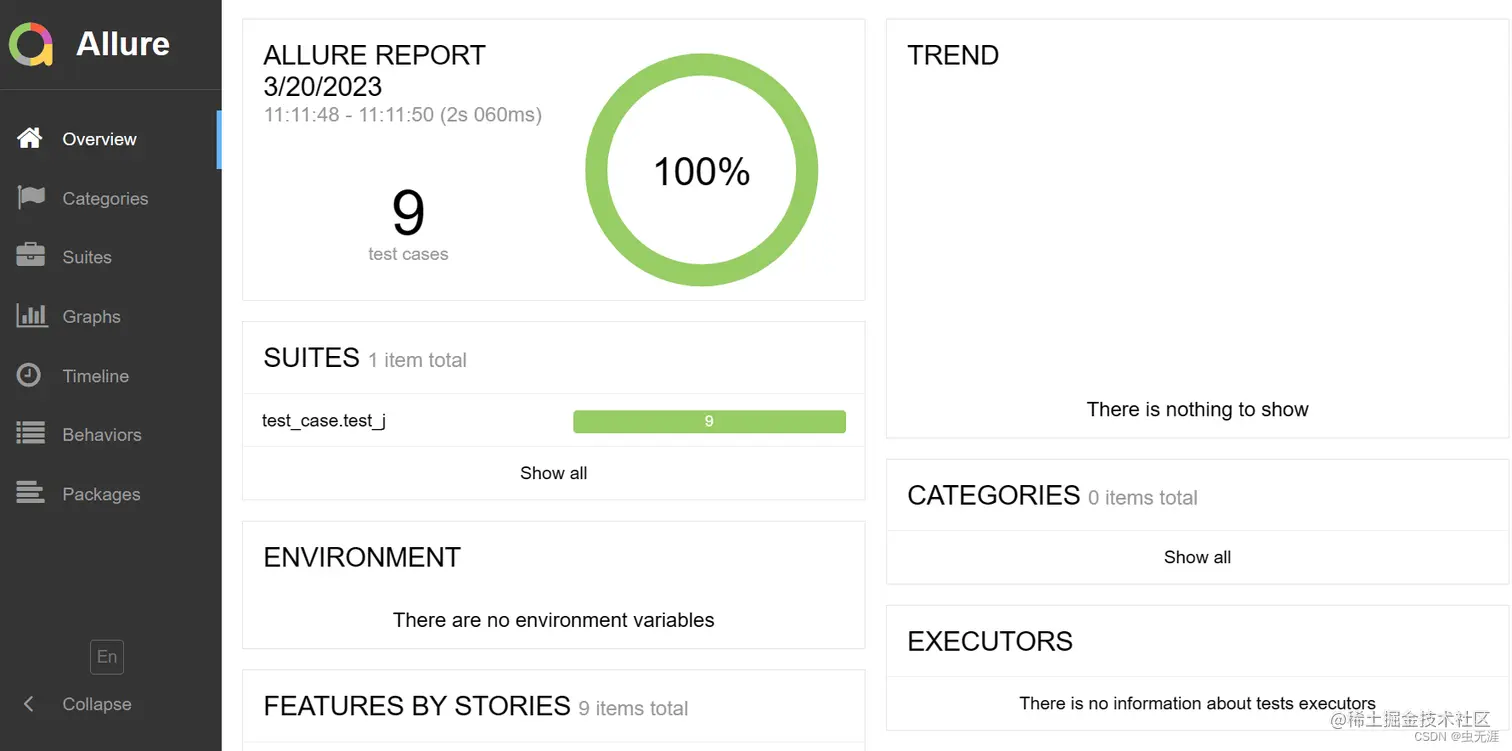Click the Packages aligned-lines icon

click(x=31, y=492)
